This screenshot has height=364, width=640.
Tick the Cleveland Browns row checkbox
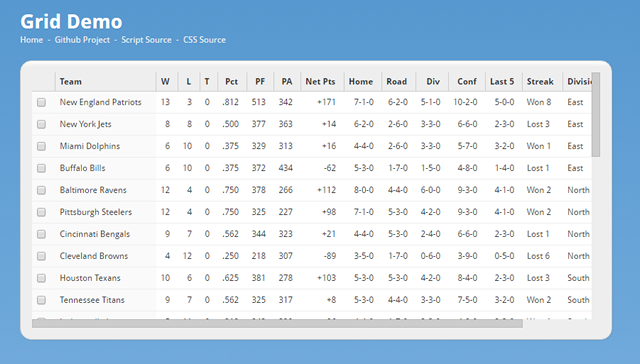41,257
